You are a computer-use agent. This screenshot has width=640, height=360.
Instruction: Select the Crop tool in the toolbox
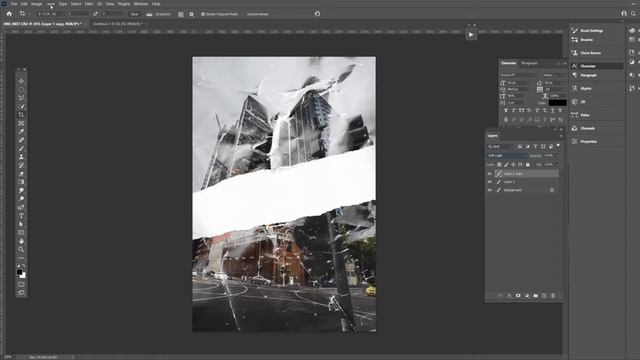[21, 115]
